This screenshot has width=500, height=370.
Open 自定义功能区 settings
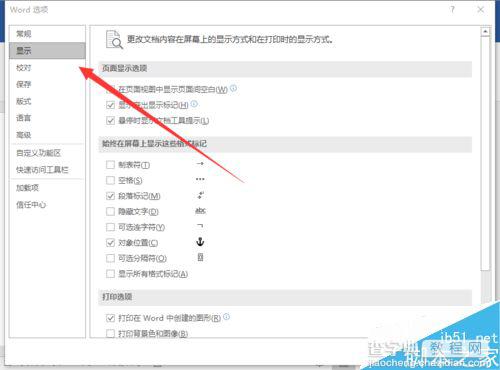click(47, 153)
